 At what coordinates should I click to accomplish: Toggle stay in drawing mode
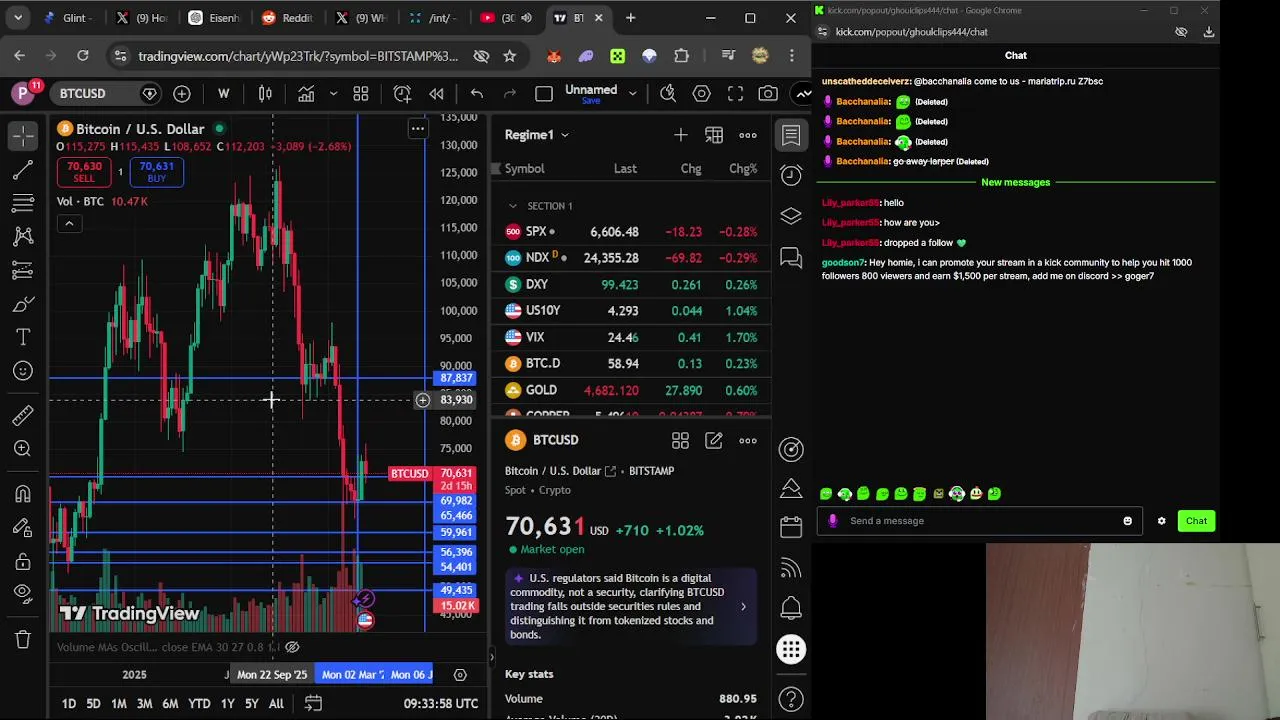23,527
